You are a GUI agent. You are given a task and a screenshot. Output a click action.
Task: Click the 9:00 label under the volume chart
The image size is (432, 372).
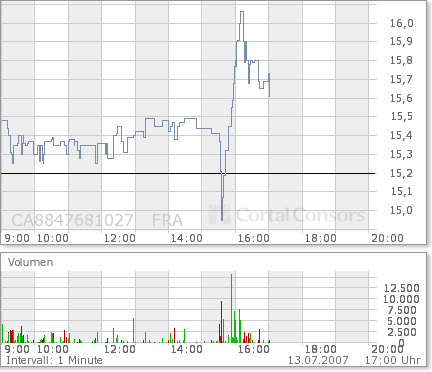pos(17,349)
